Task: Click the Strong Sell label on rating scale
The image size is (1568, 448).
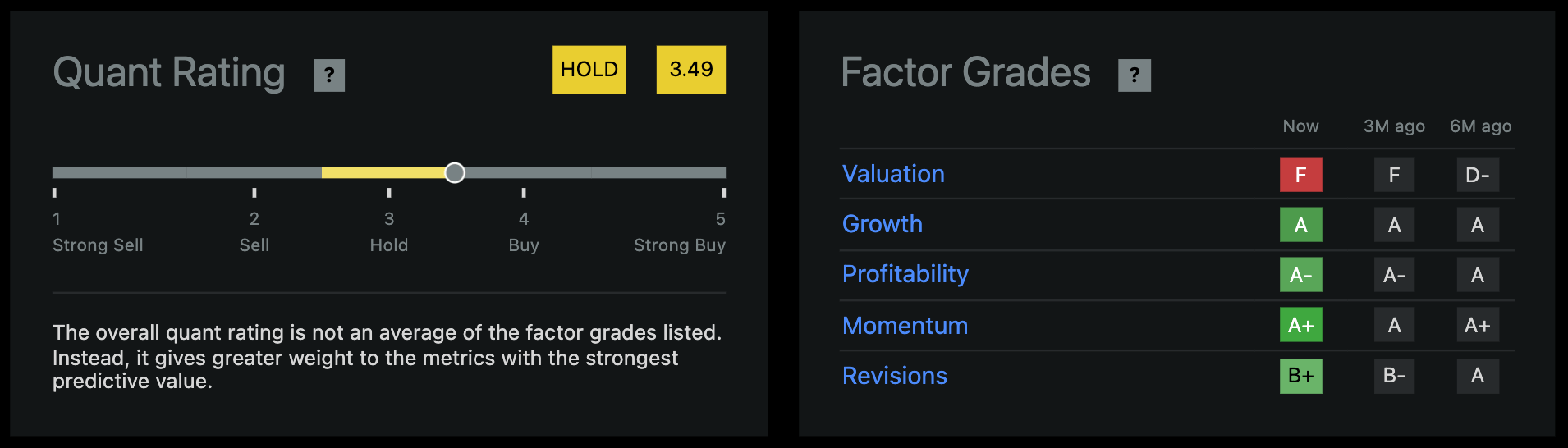Action: tap(98, 245)
